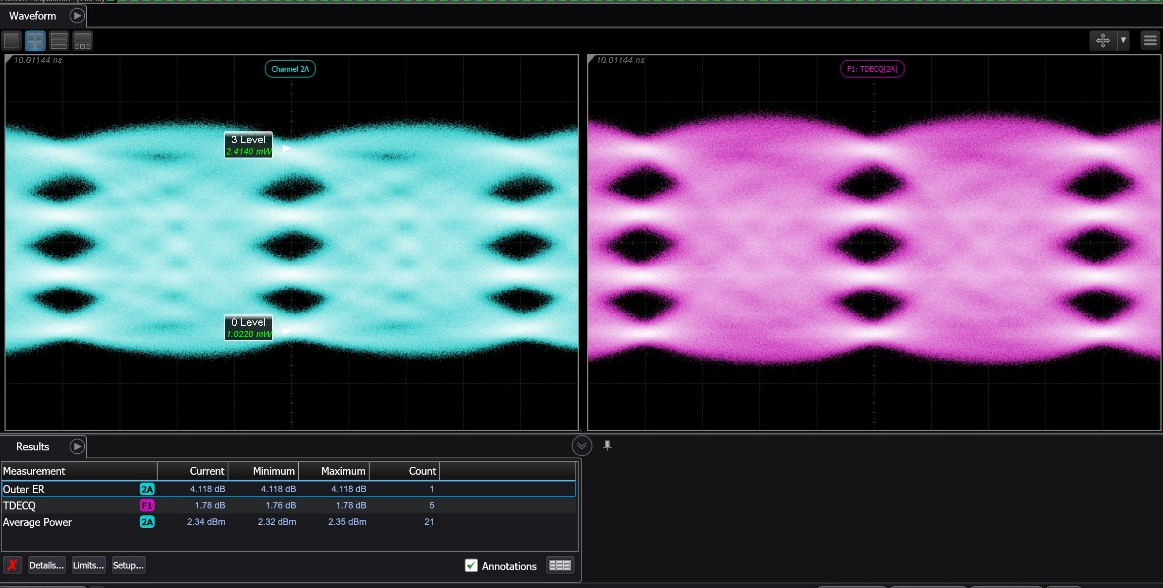
Task: Click the results table view icon
Action: (x=560, y=565)
